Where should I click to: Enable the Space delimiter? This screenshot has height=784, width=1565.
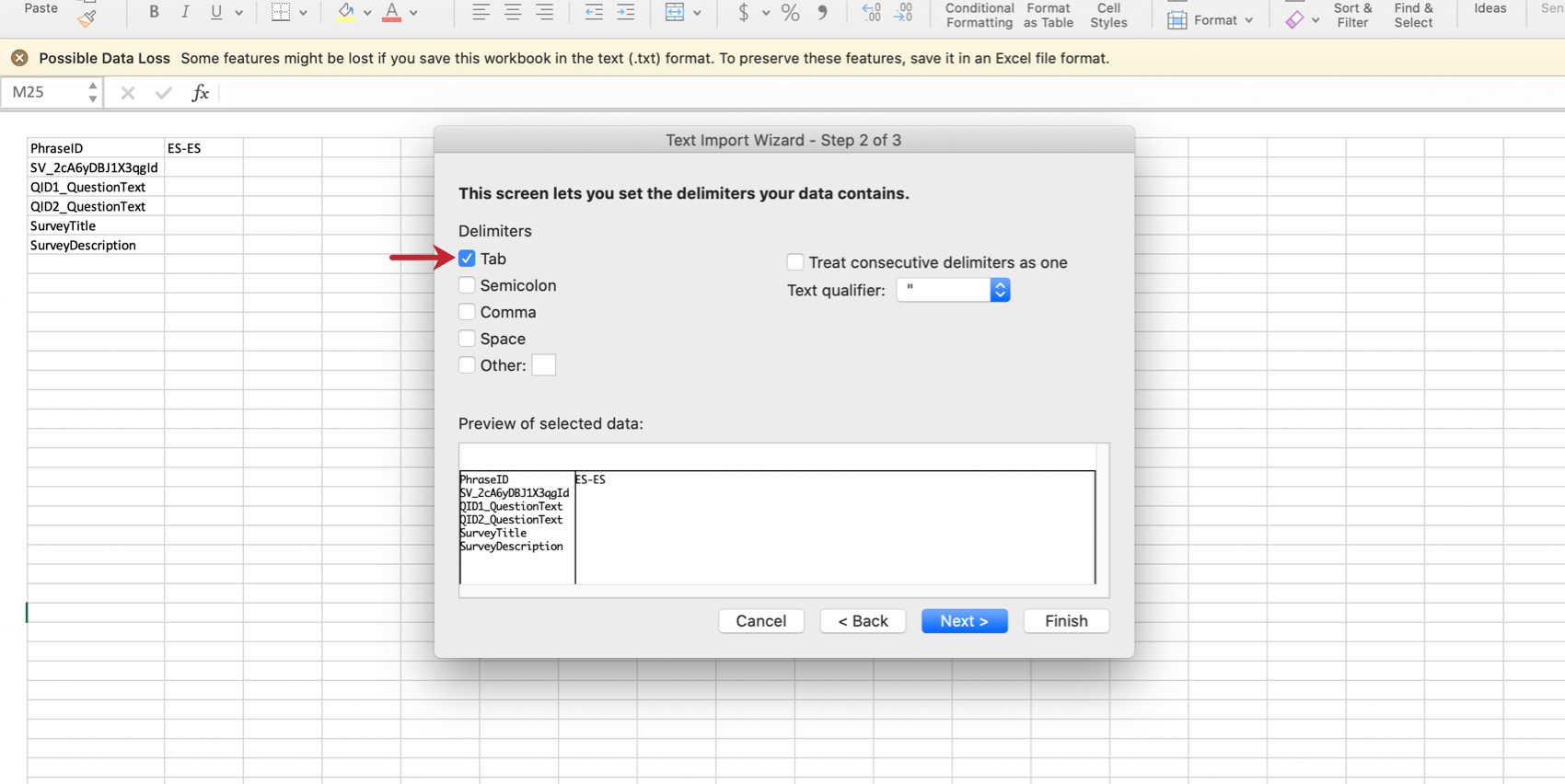pyautogui.click(x=467, y=339)
